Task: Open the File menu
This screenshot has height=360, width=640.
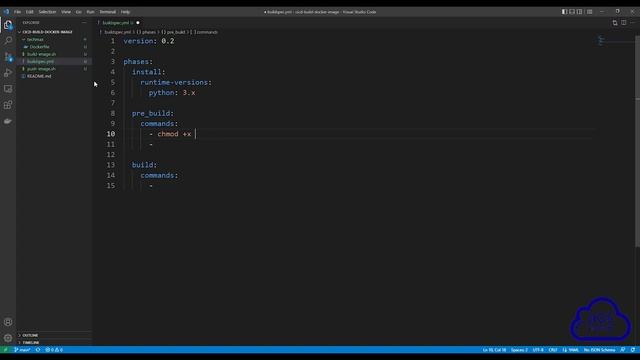Action: (x=18, y=12)
